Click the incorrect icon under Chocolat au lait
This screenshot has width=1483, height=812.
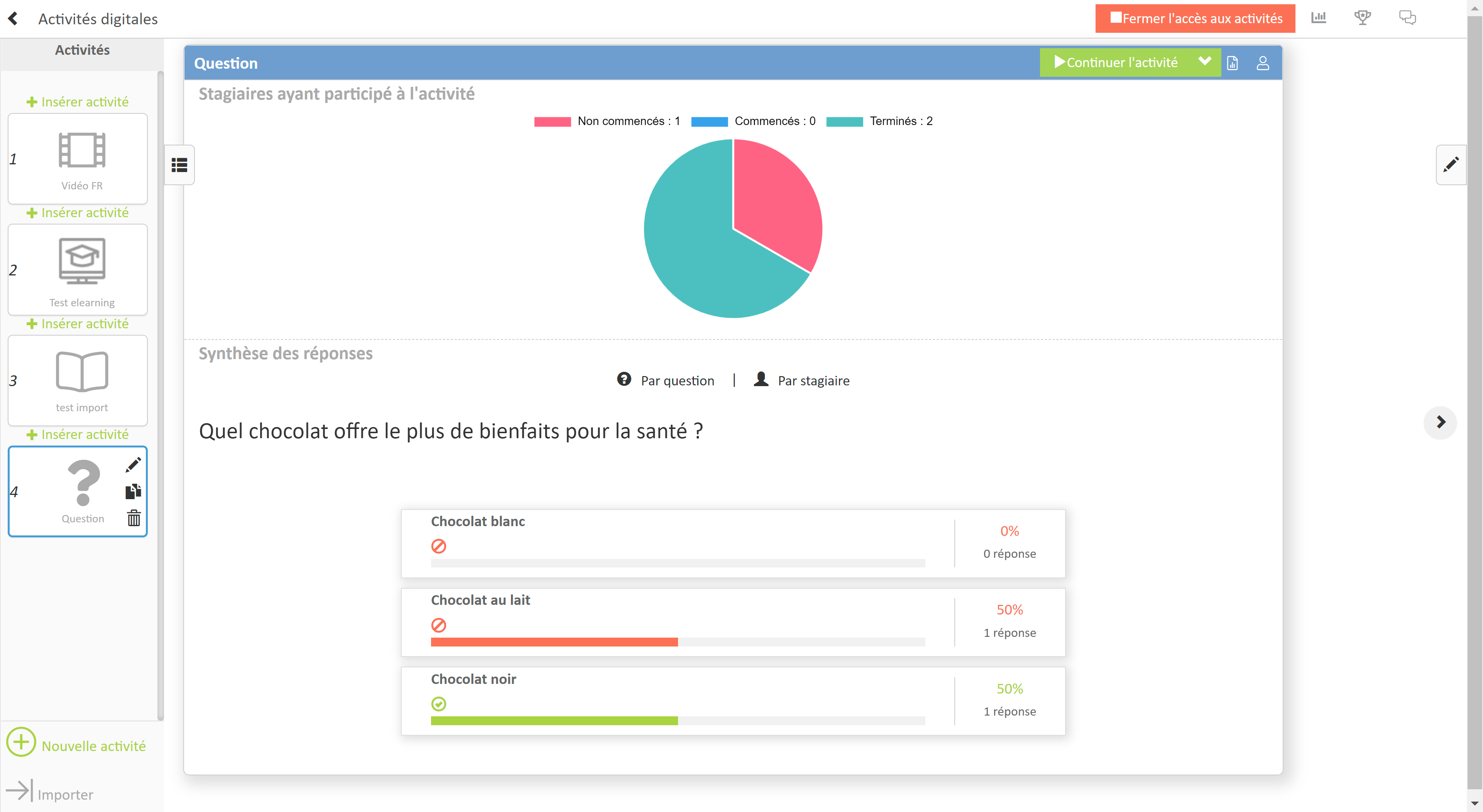pos(439,625)
